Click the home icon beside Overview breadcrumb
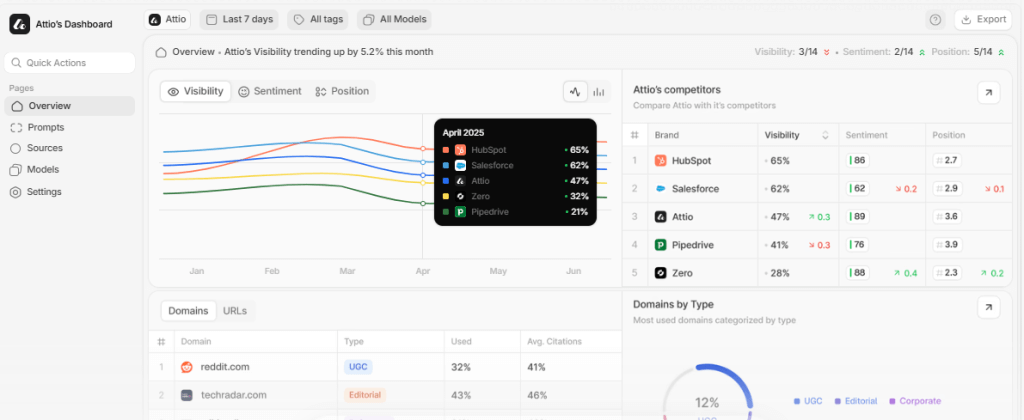 (x=161, y=51)
